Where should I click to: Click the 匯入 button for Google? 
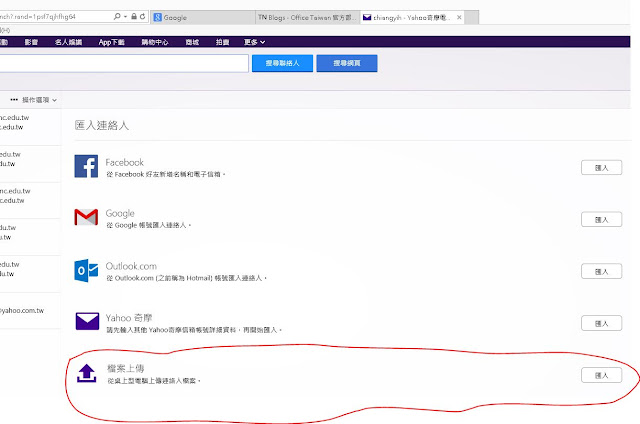coord(602,220)
